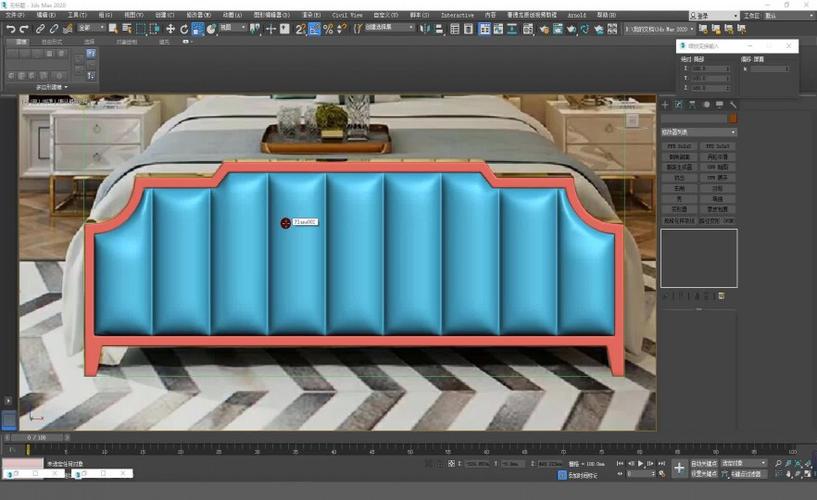Click the Redo arrow in main toolbar
The width and height of the screenshot is (817, 500).
click(x=23, y=29)
